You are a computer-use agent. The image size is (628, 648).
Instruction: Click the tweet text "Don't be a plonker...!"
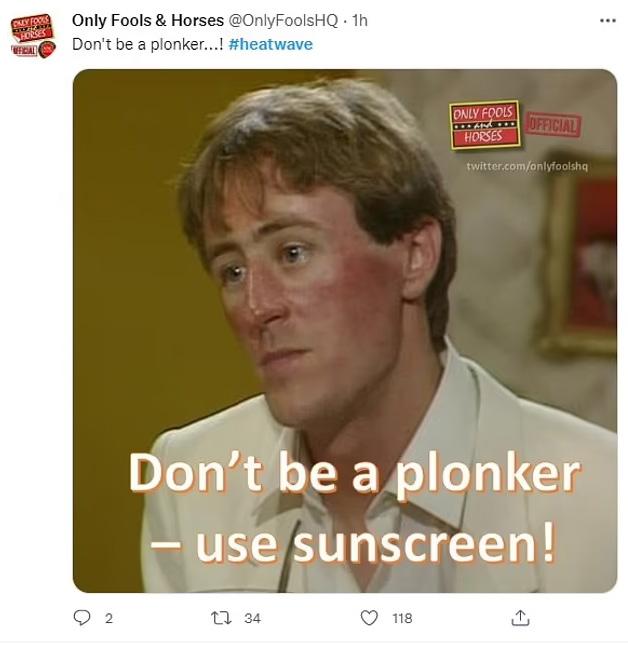pyautogui.click(x=147, y=44)
